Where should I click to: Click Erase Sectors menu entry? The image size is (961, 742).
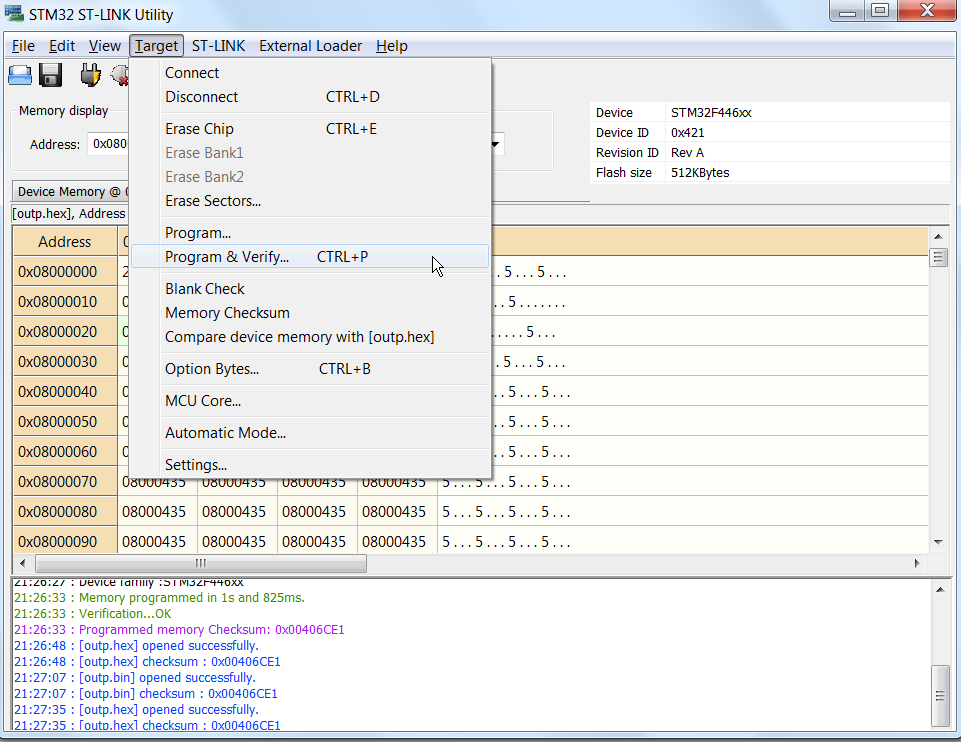tap(213, 201)
